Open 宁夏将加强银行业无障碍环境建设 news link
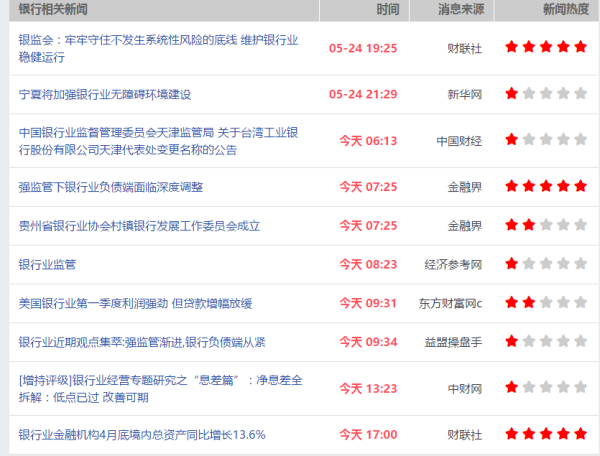Image resolution: width=600 pixels, height=456 pixels. pos(105,94)
